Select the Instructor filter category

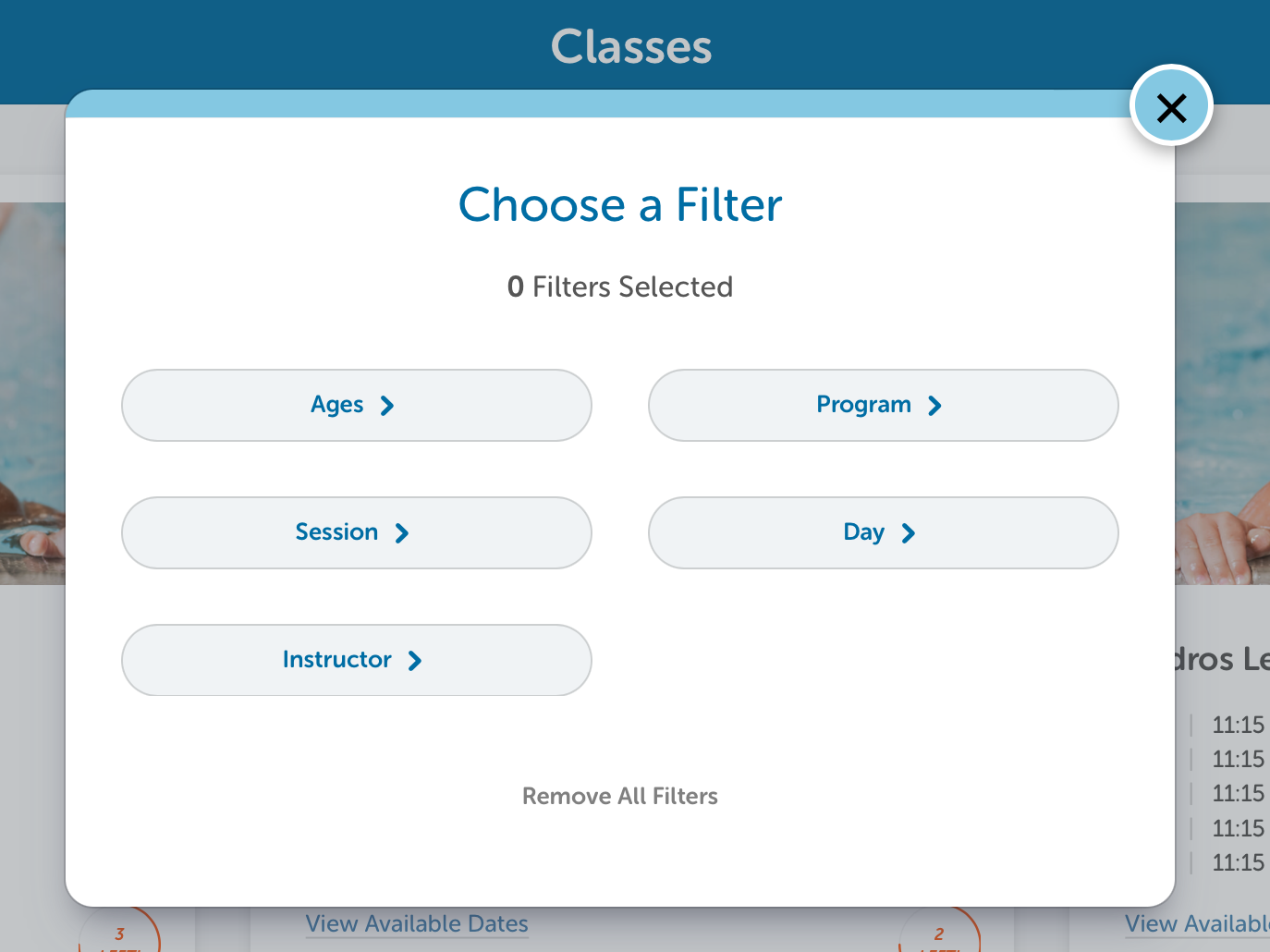[357, 660]
